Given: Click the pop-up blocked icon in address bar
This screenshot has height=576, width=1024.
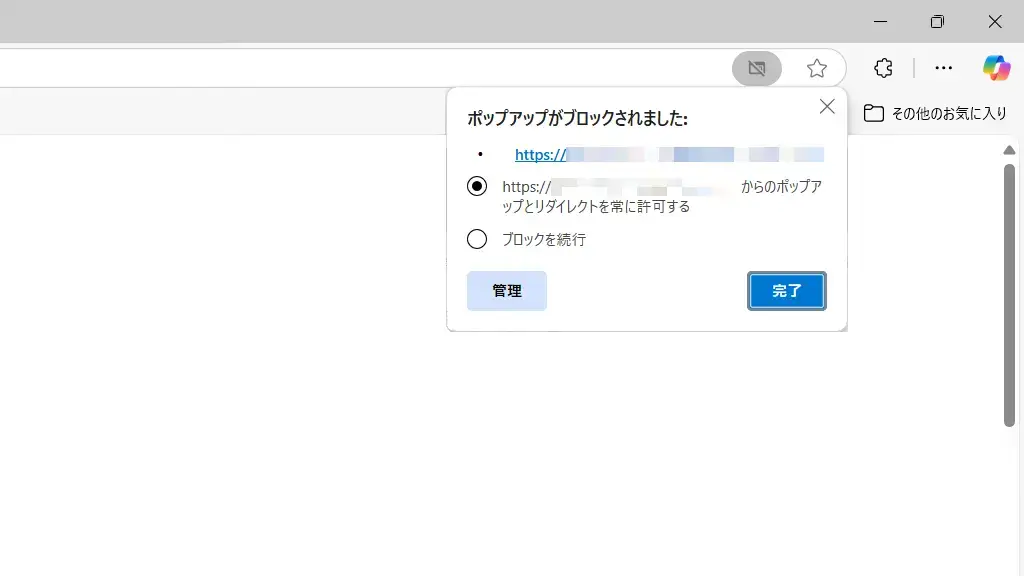Looking at the screenshot, I should click(x=757, y=68).
